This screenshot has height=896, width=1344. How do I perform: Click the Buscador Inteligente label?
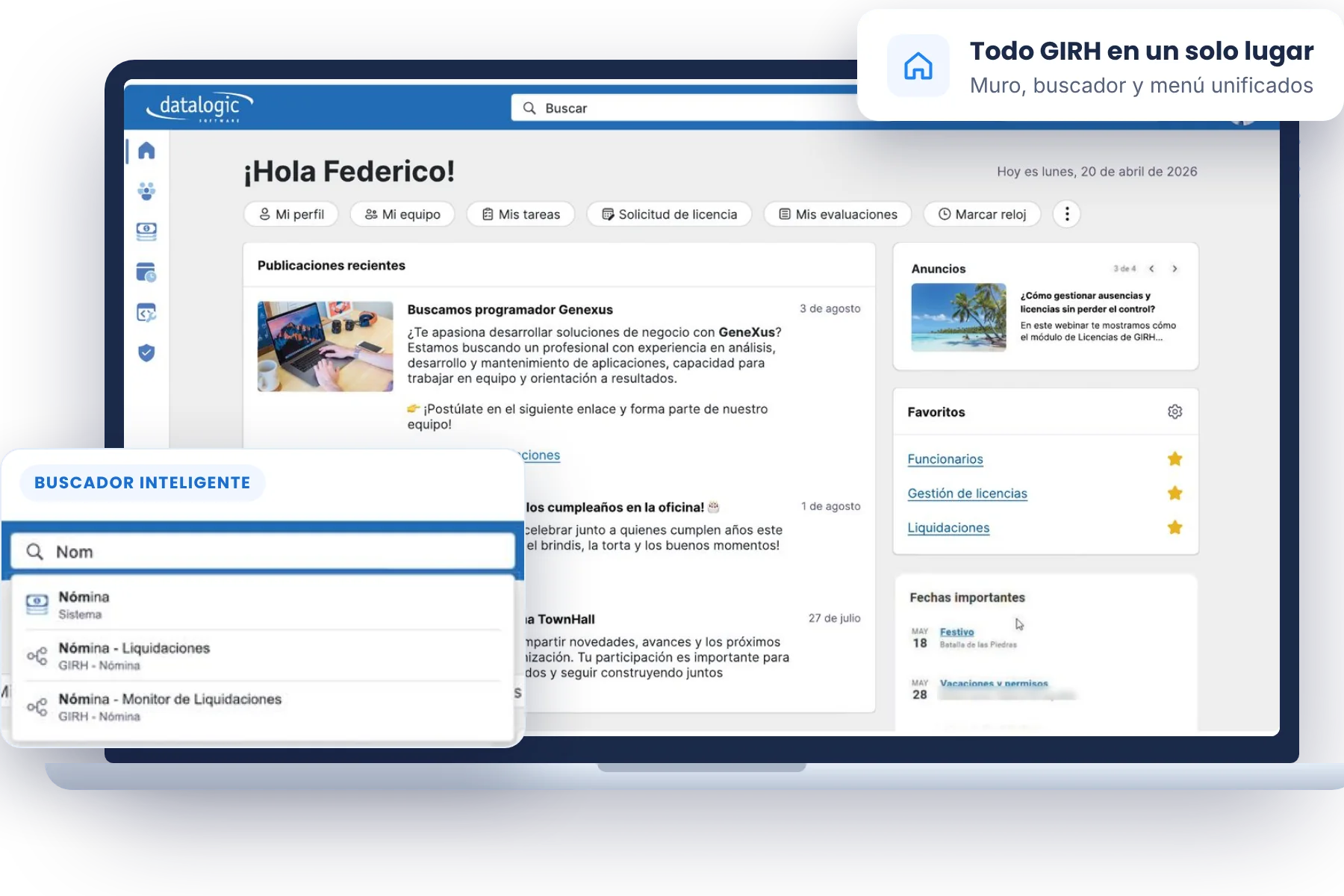(143, 483)
